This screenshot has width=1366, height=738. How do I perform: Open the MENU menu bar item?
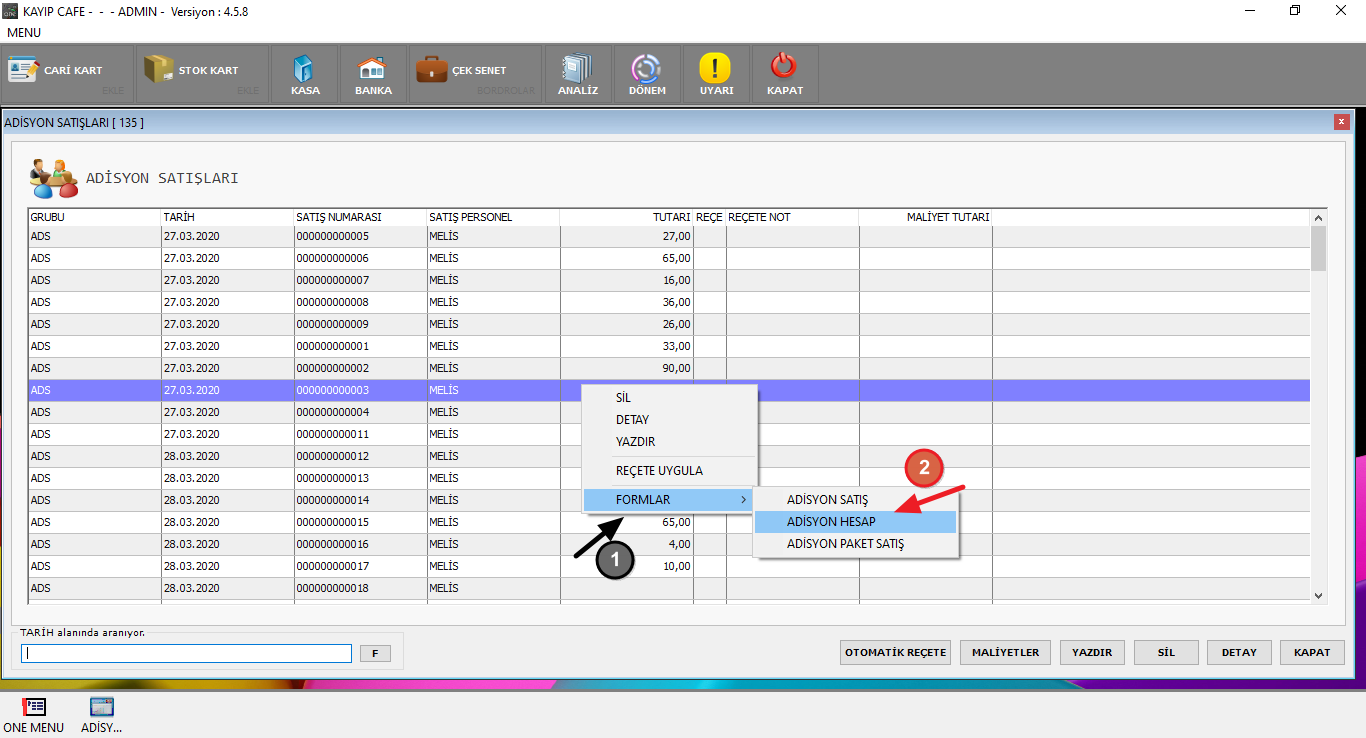24,32
